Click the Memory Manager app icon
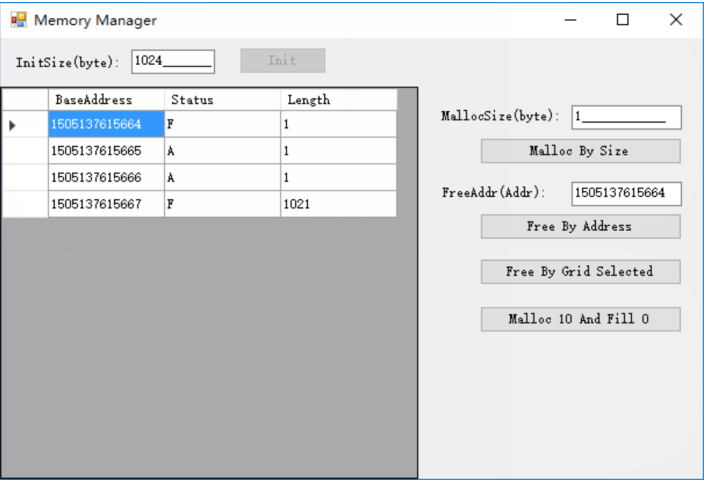This screenshot has width=706, height=482. coord(17,19)
